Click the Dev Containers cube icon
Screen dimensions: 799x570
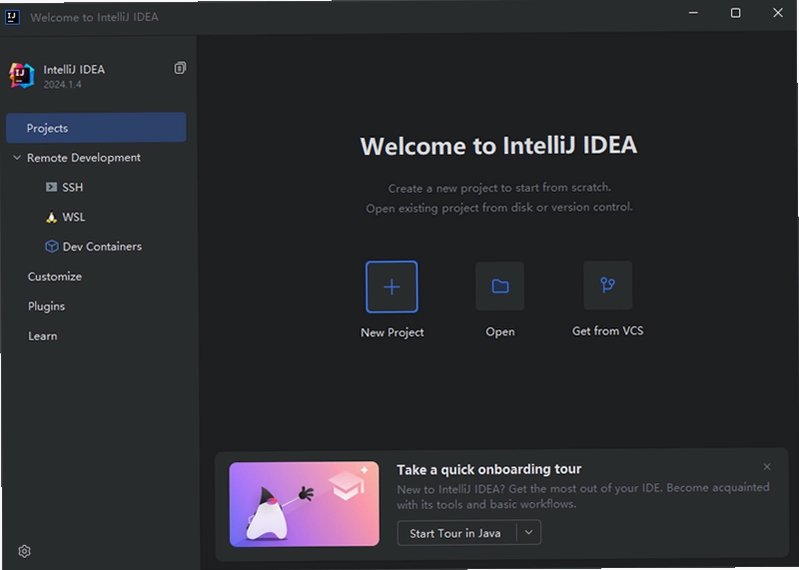(x=51, y=247)
